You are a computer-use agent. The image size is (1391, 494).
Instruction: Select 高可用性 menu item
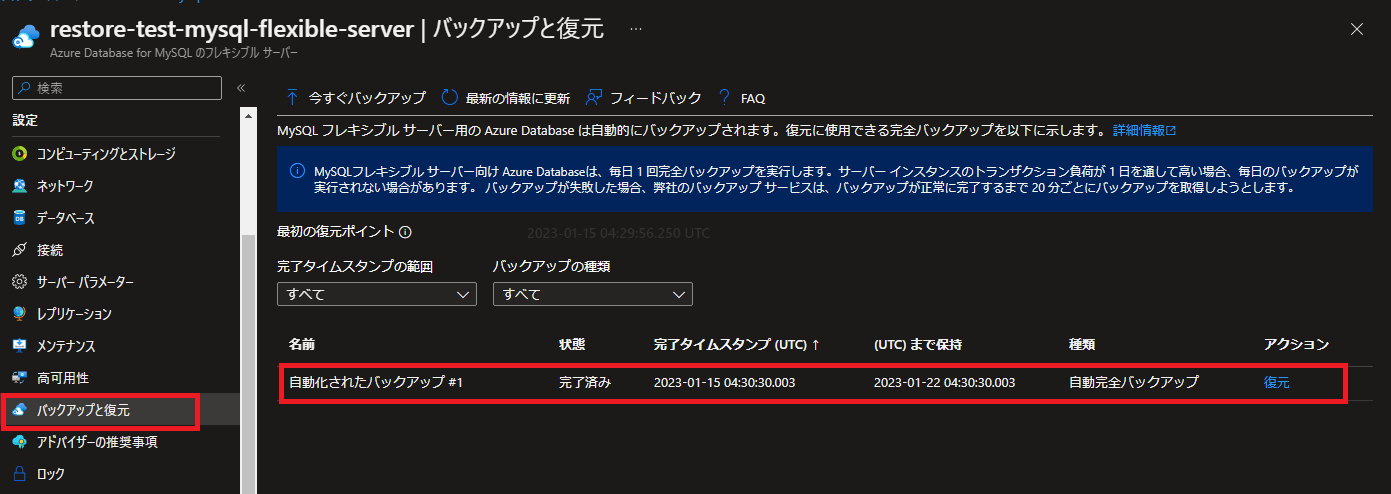coord(63,378)
